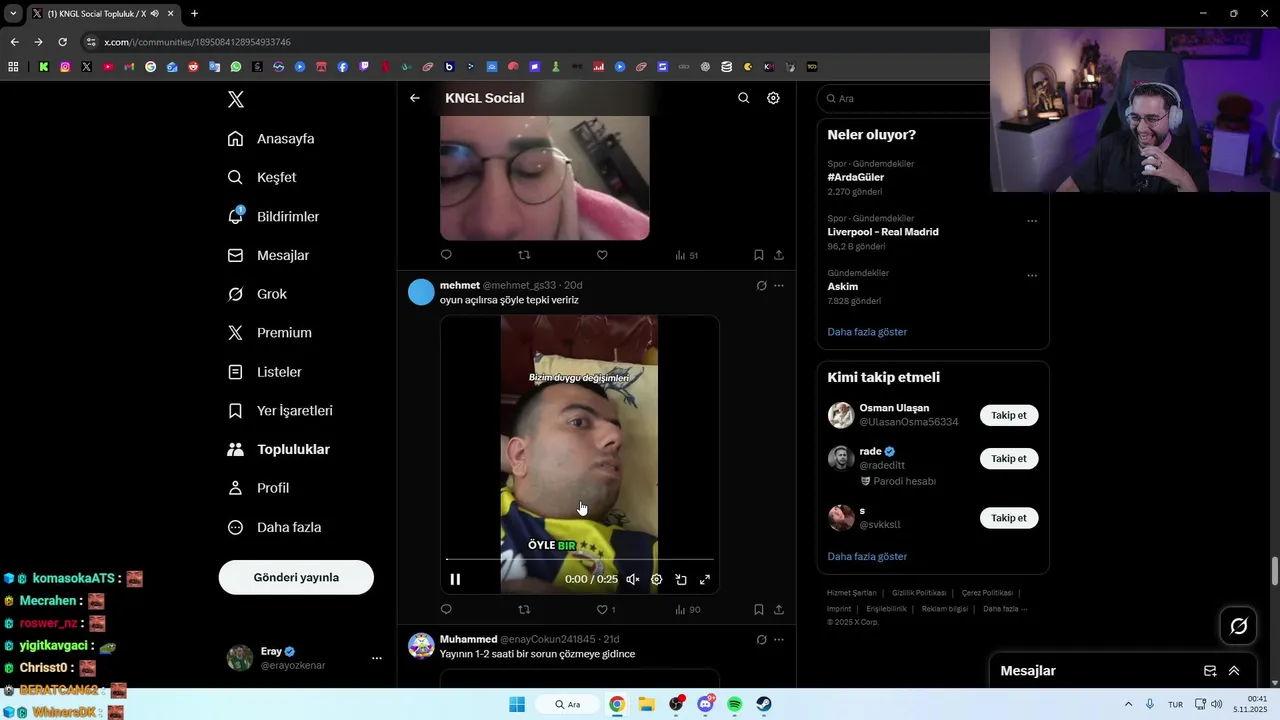Open Topluluklar communities
This screenshot has width=1280, height=720.
(279, 449)
